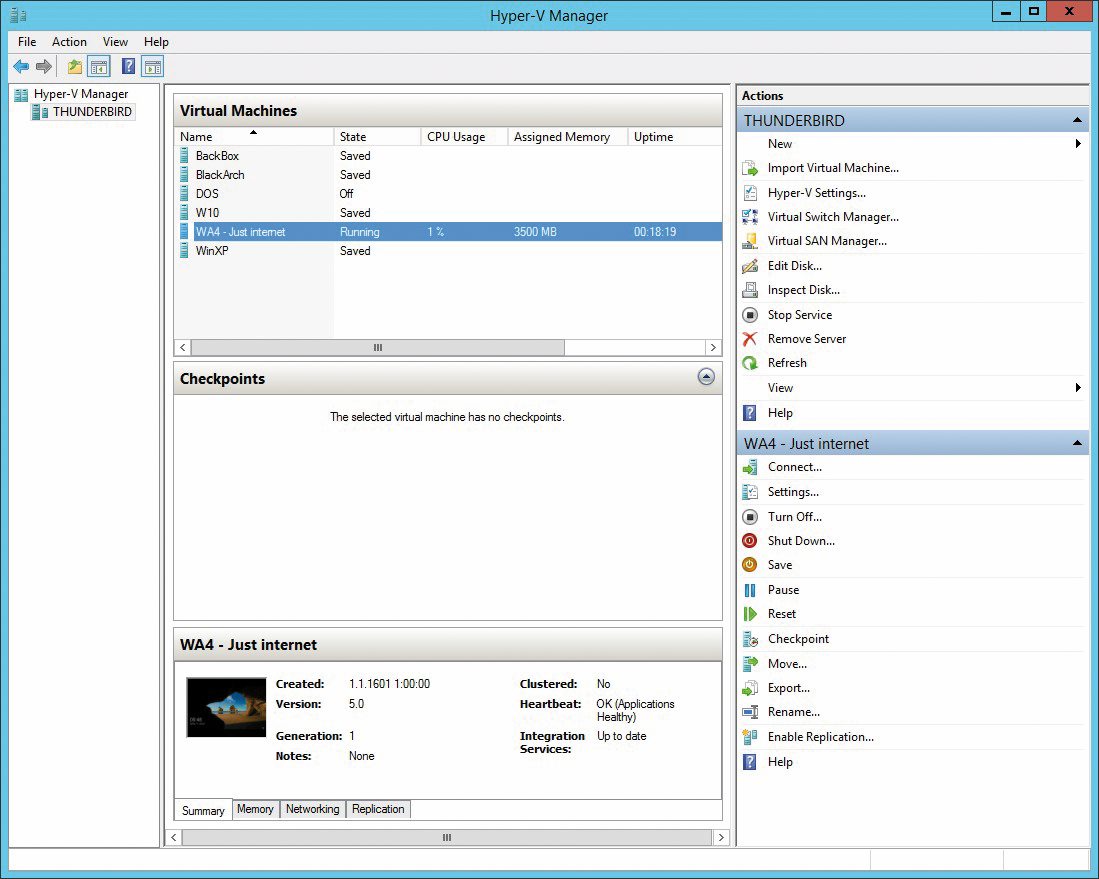Click the Virtual Machines horizontal scrollbar thumb

point(378,348)
